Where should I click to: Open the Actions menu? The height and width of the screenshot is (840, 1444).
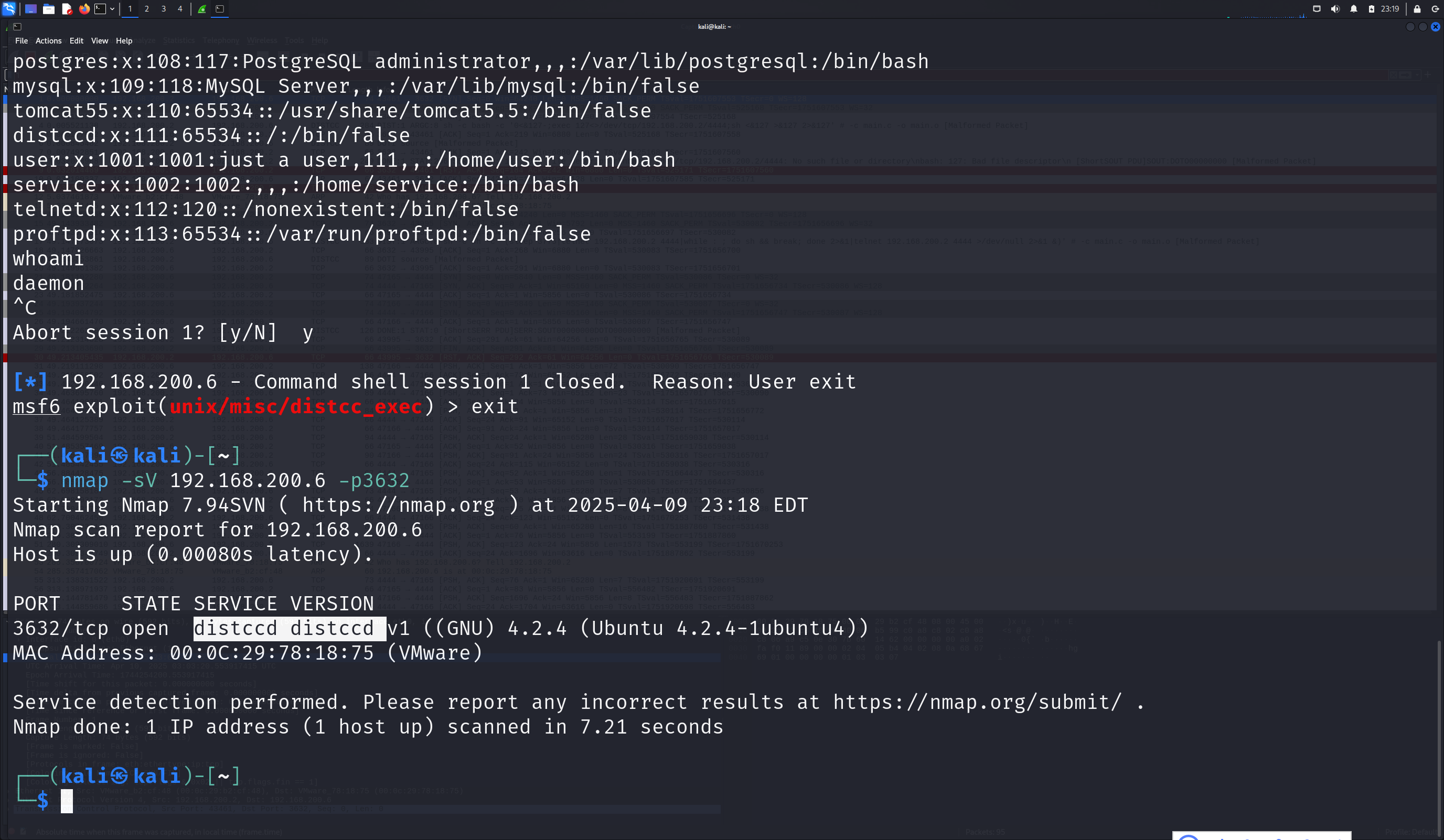[x=48, y=41]
